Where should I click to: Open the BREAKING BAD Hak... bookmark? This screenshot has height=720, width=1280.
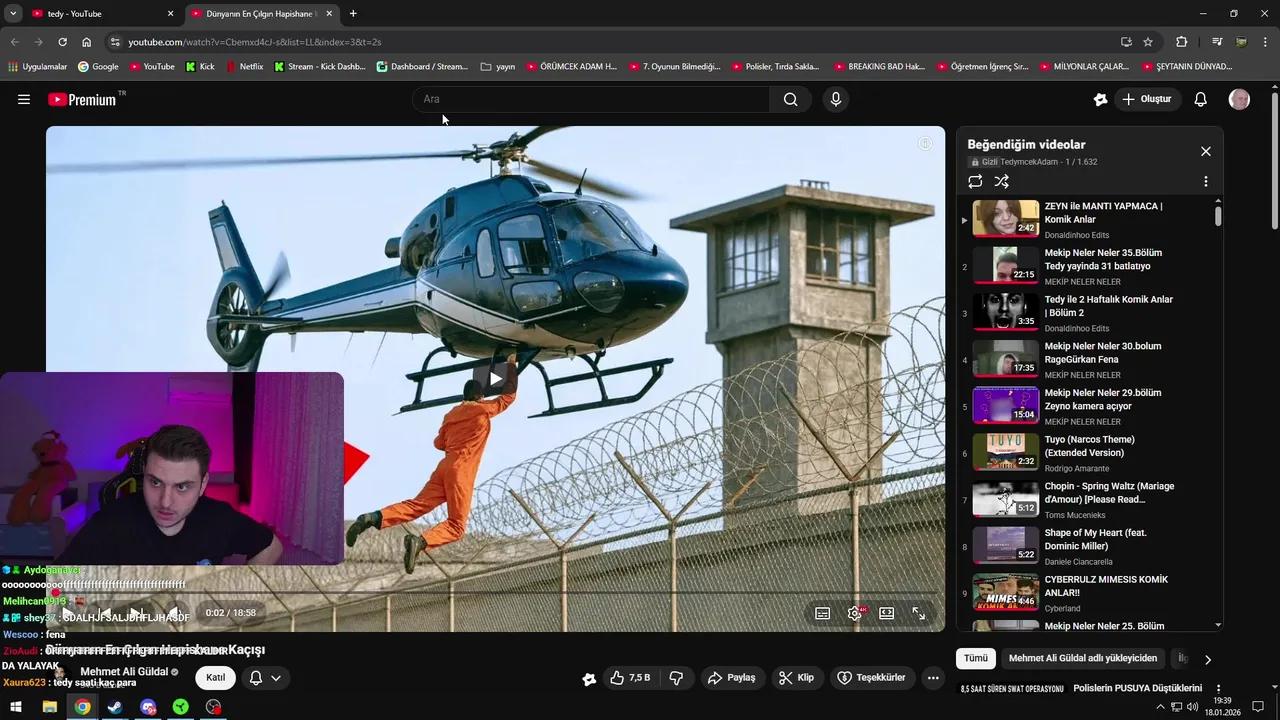(x=878, y=67)
